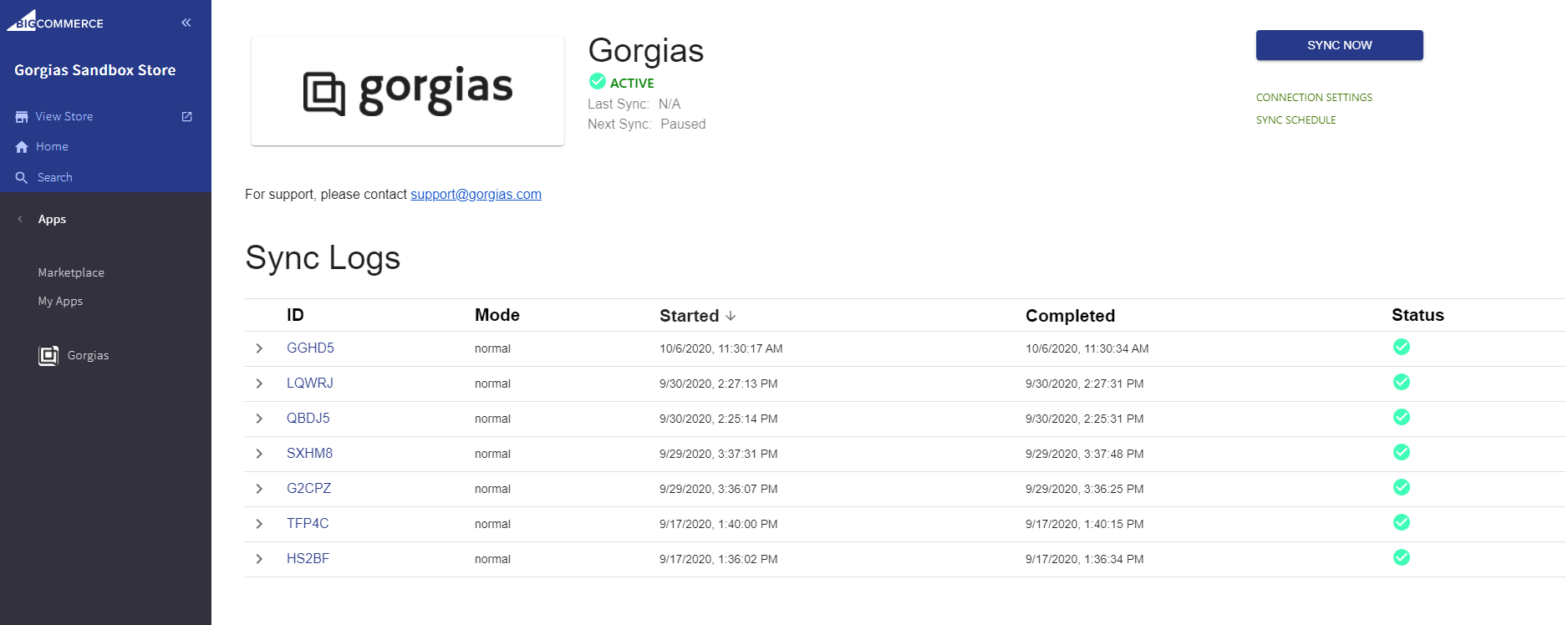Sort by Started column header
1568x625 pixels.
coord(689,316)
